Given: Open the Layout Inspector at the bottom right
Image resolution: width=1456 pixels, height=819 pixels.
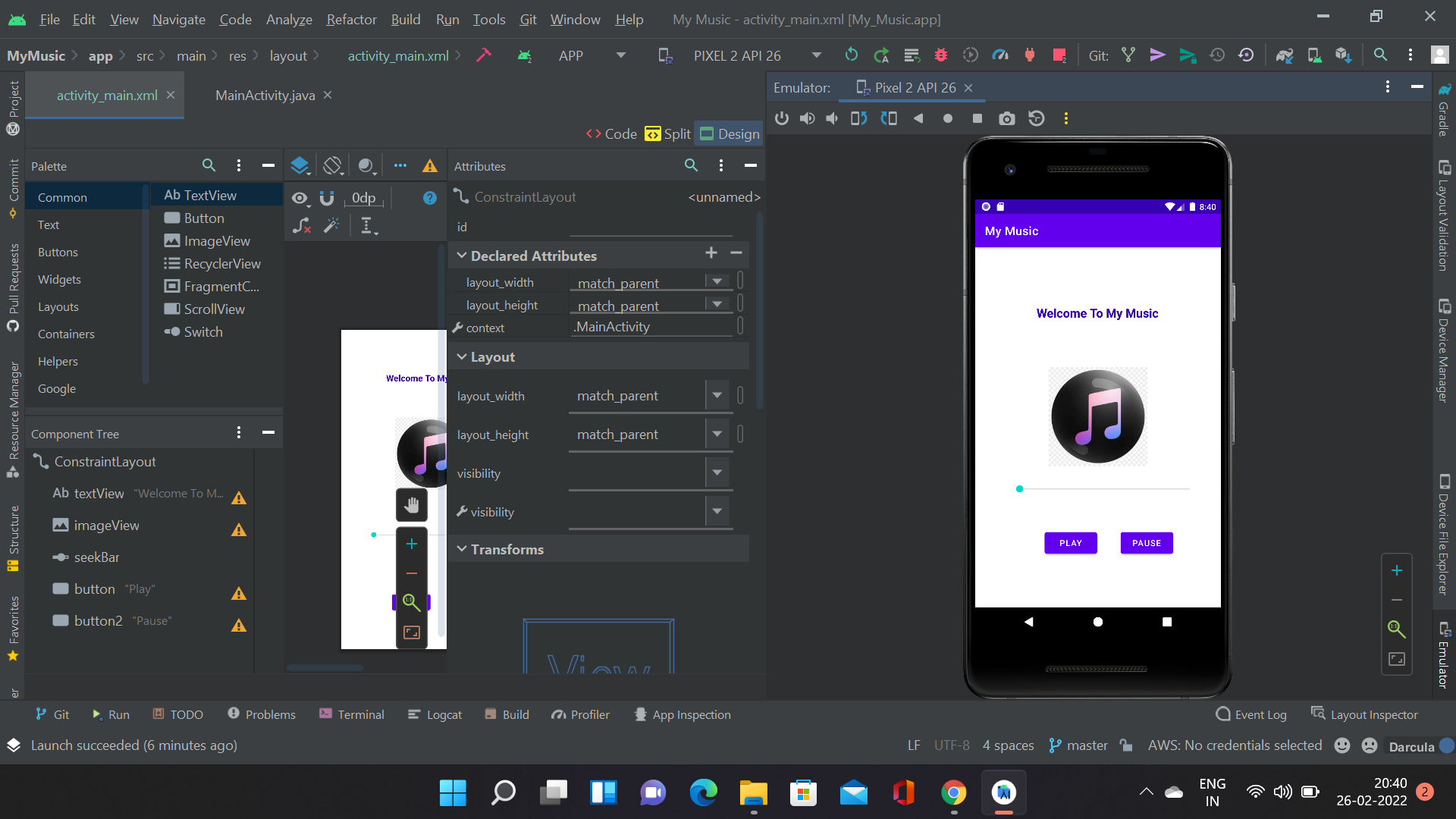Looking at the screenshot, I should (1373, 714).
